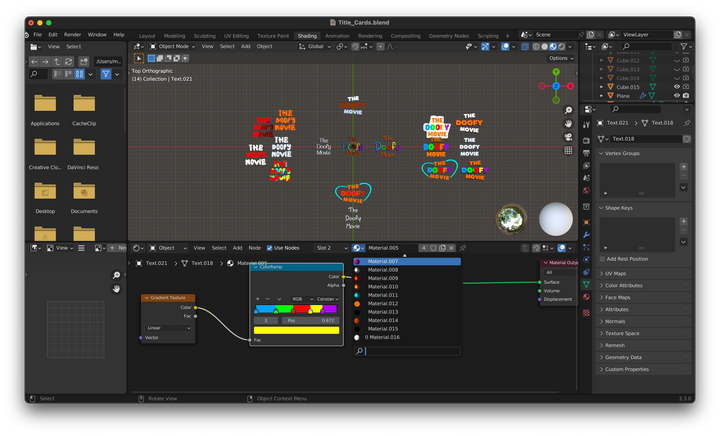Toggle the Use Nodes checkbox
Viewport: 720px width, 436px height.
point(270,248)
